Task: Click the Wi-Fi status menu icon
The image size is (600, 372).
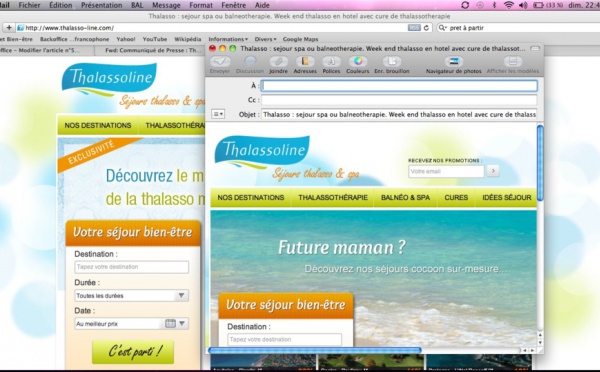Action: pyautogui.click(x=509, y=5)
